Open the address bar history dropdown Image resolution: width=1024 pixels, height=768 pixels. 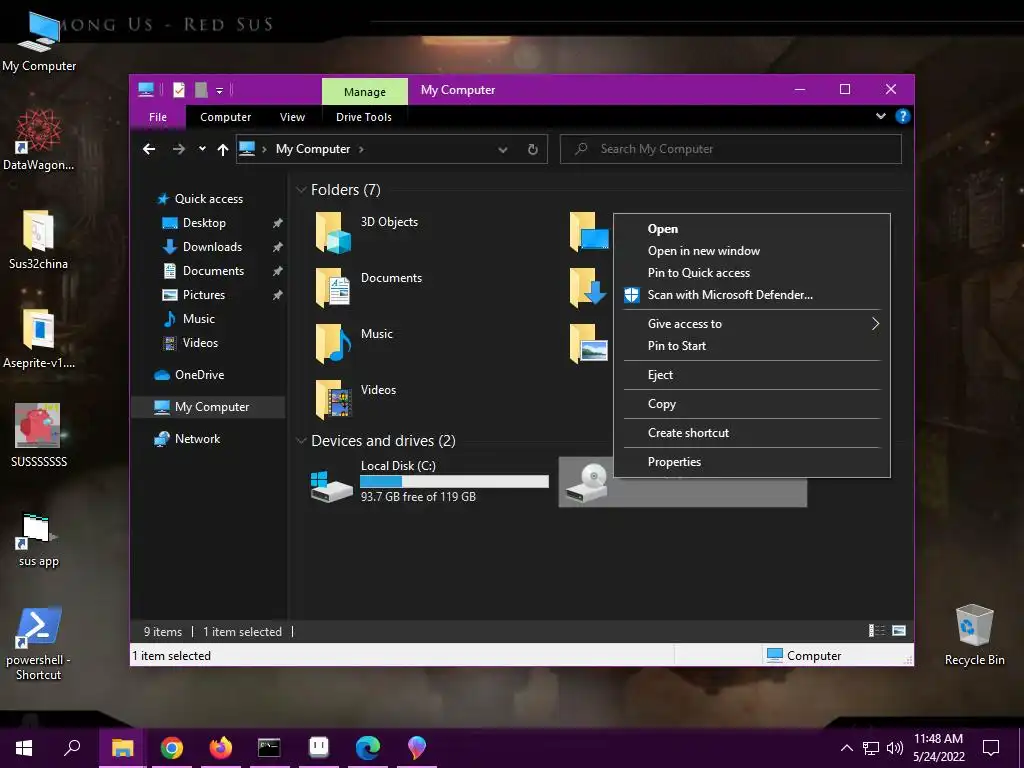[x=503, y=150]
